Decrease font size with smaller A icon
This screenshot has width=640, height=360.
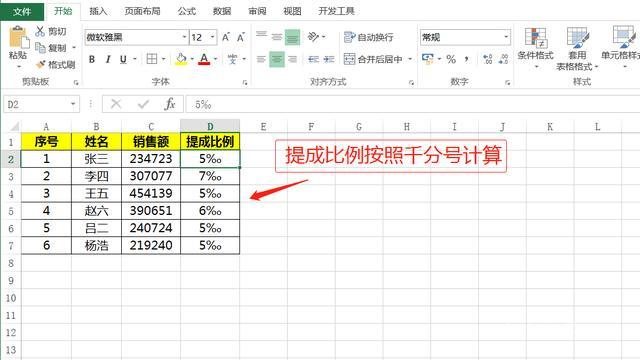(241, 38)
